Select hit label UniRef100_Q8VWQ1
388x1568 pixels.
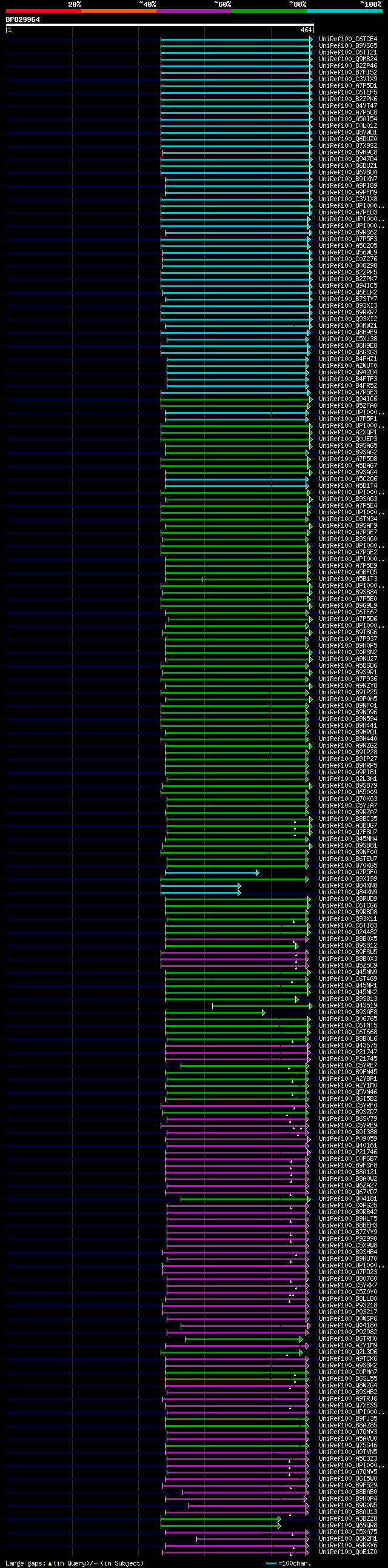click(x=348, y=132)
